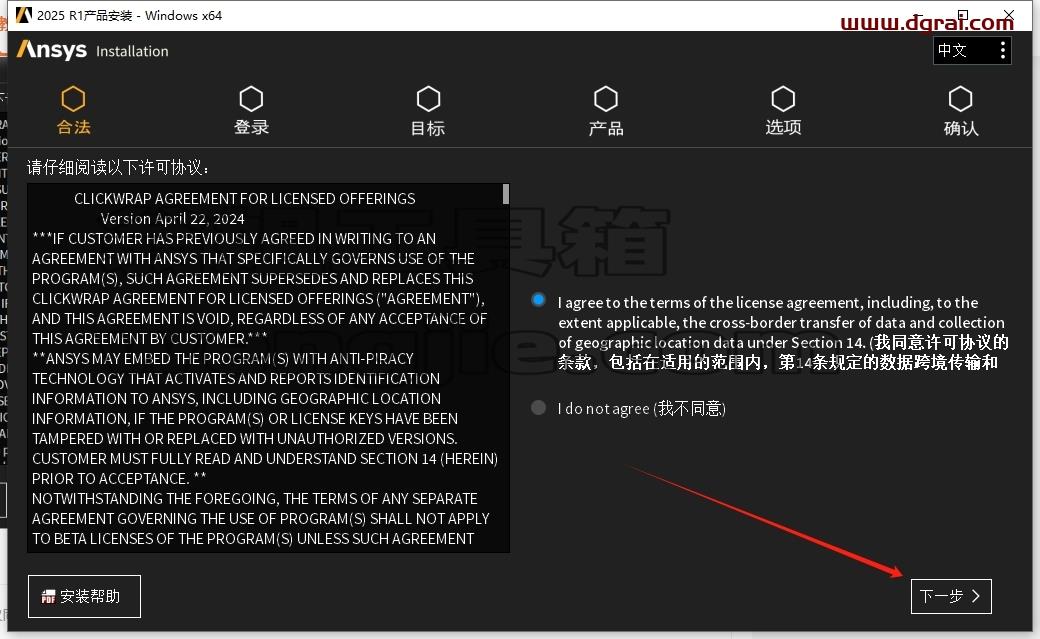Click the 确认 hexagon step icon
Viewport: 1040px width, 639px height.
click(x=960, y=99)
